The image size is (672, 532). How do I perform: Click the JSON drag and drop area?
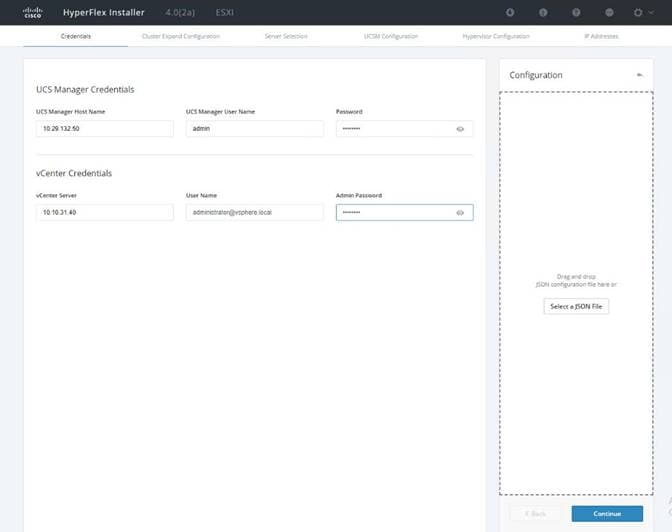tap(576, 293)
